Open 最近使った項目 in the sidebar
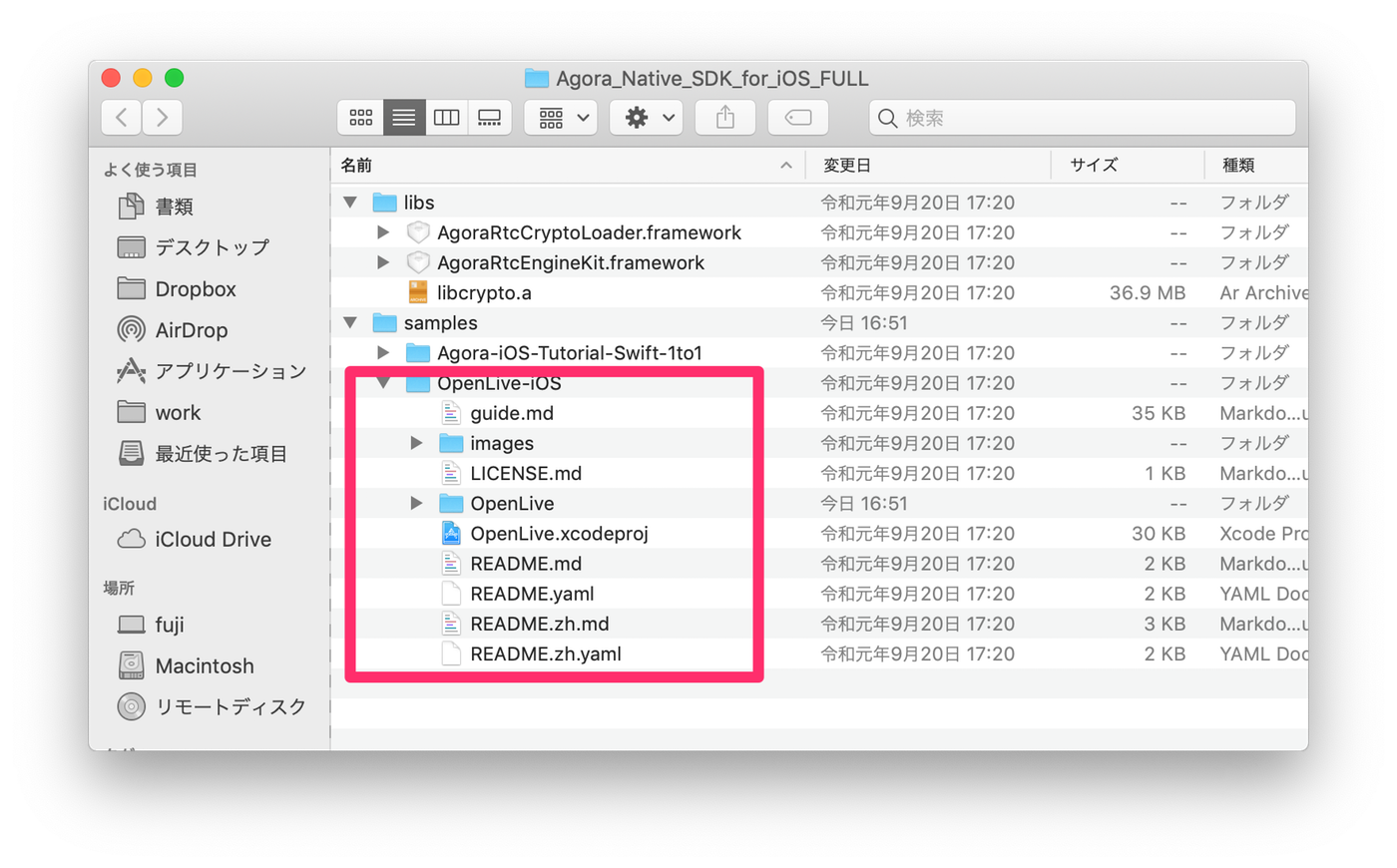The height and width of the screenshot is (868, 1397). tap(203, 454)
